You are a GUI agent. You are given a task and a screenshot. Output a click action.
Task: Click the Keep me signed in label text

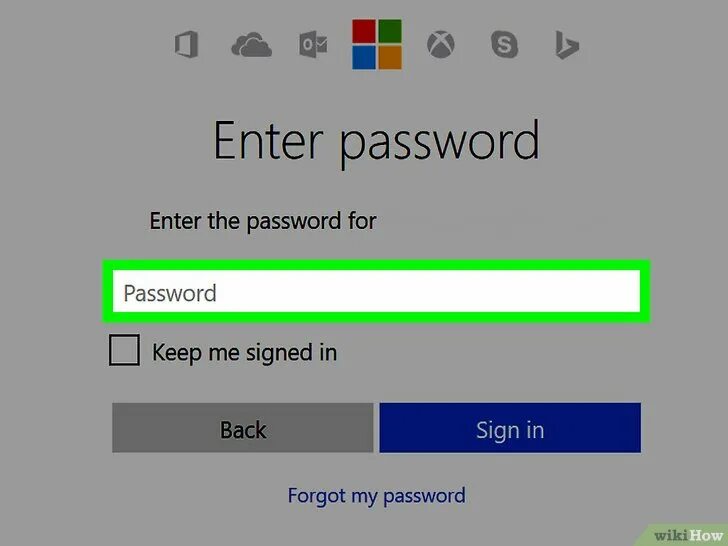click(245, 352)
